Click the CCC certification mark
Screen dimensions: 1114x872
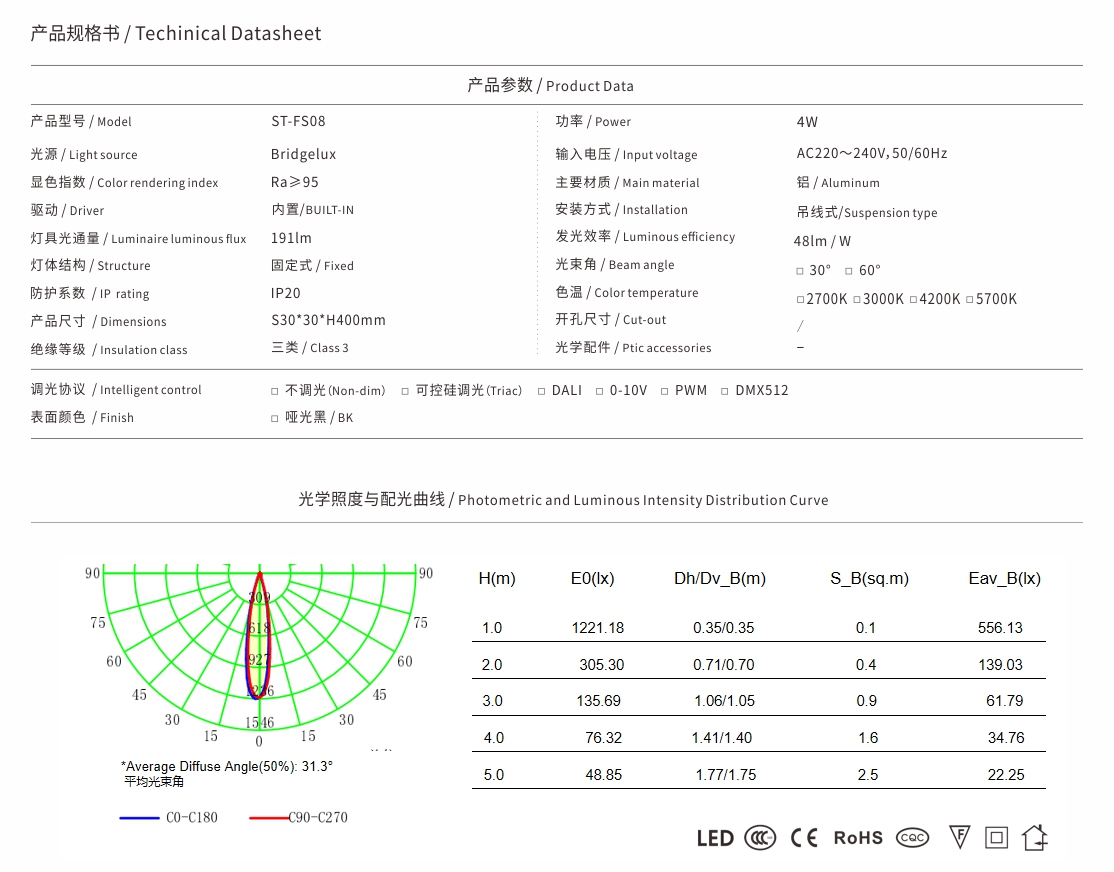(x=761, y=838)
